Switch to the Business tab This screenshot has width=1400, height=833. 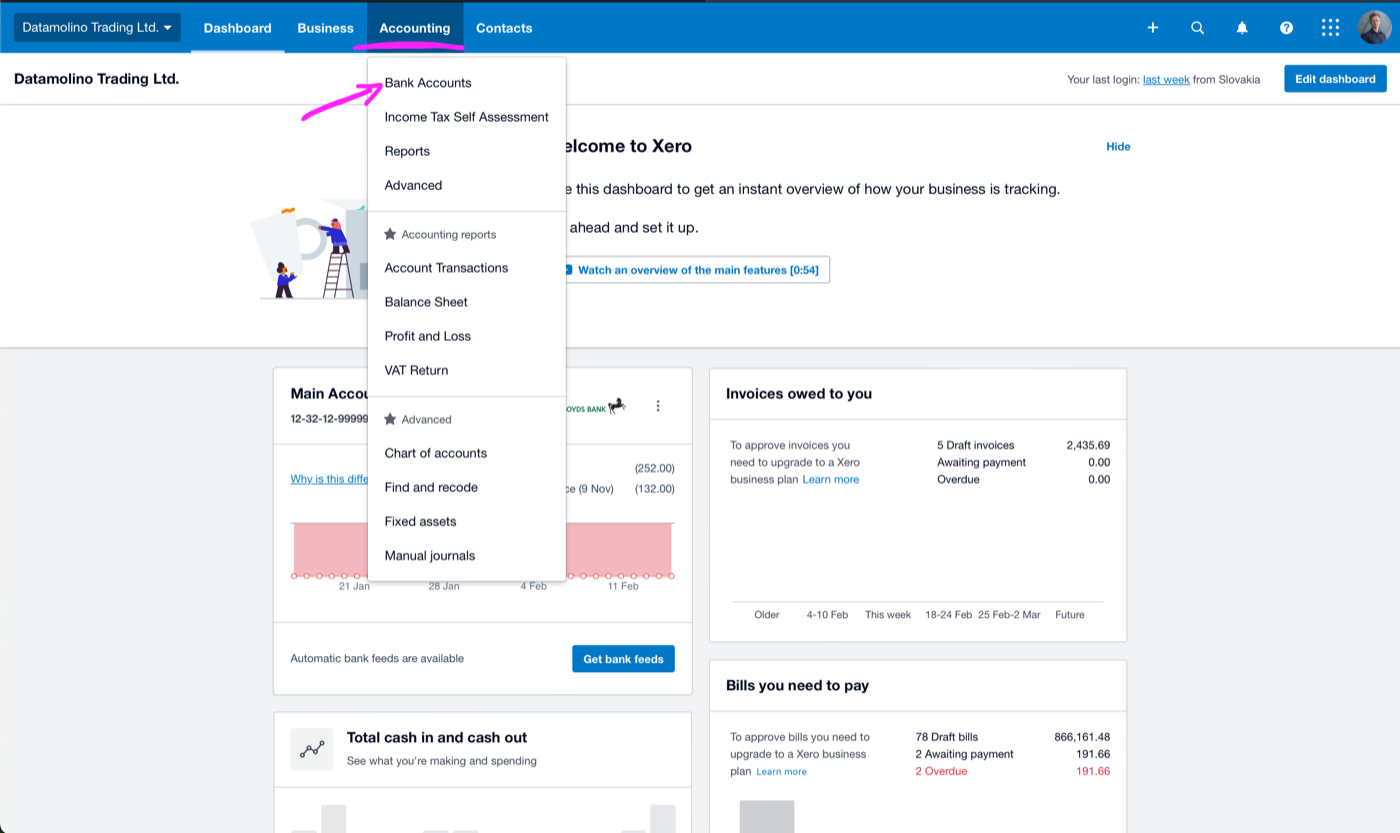point(324,27)
